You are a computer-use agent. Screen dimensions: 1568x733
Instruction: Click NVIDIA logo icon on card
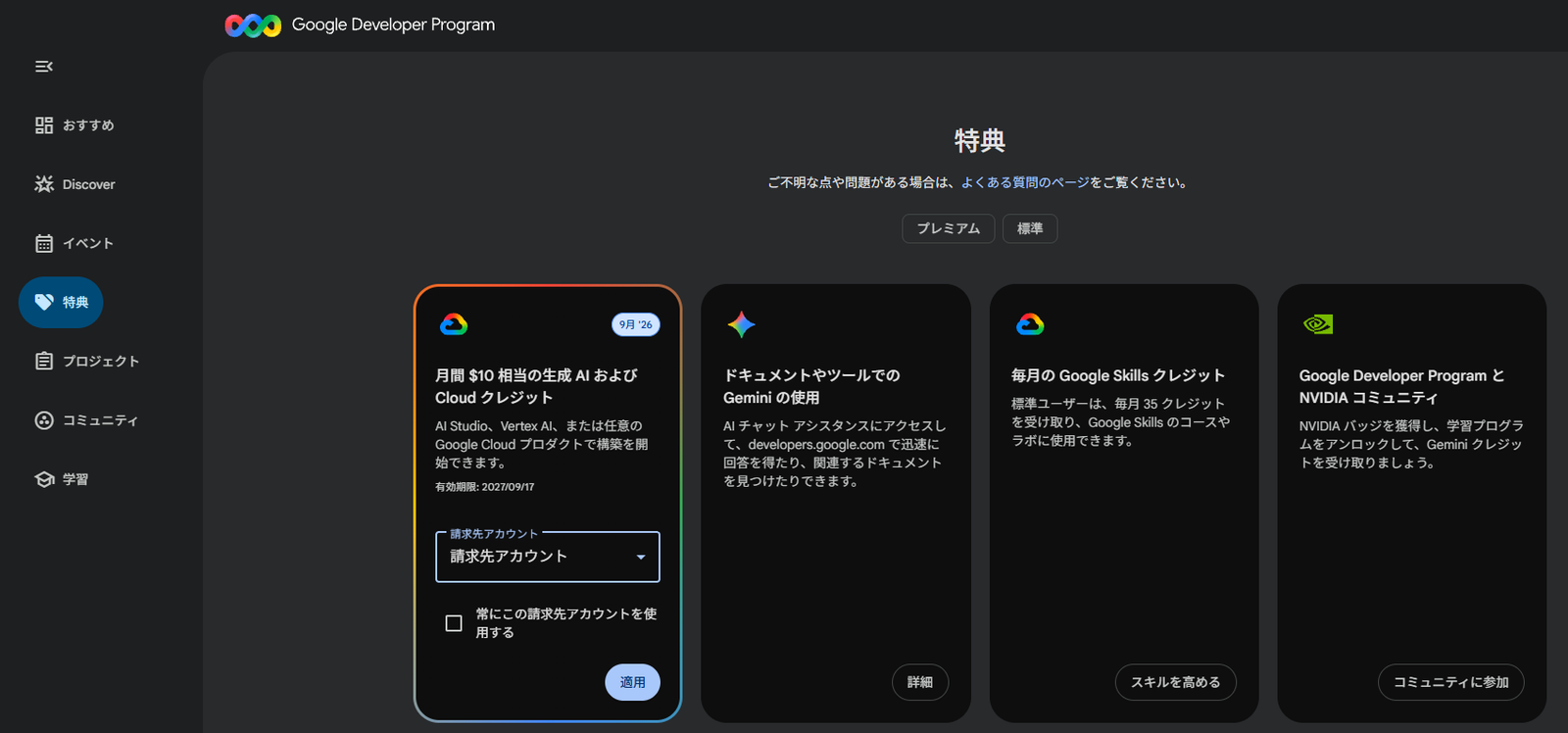[1318, 324]
